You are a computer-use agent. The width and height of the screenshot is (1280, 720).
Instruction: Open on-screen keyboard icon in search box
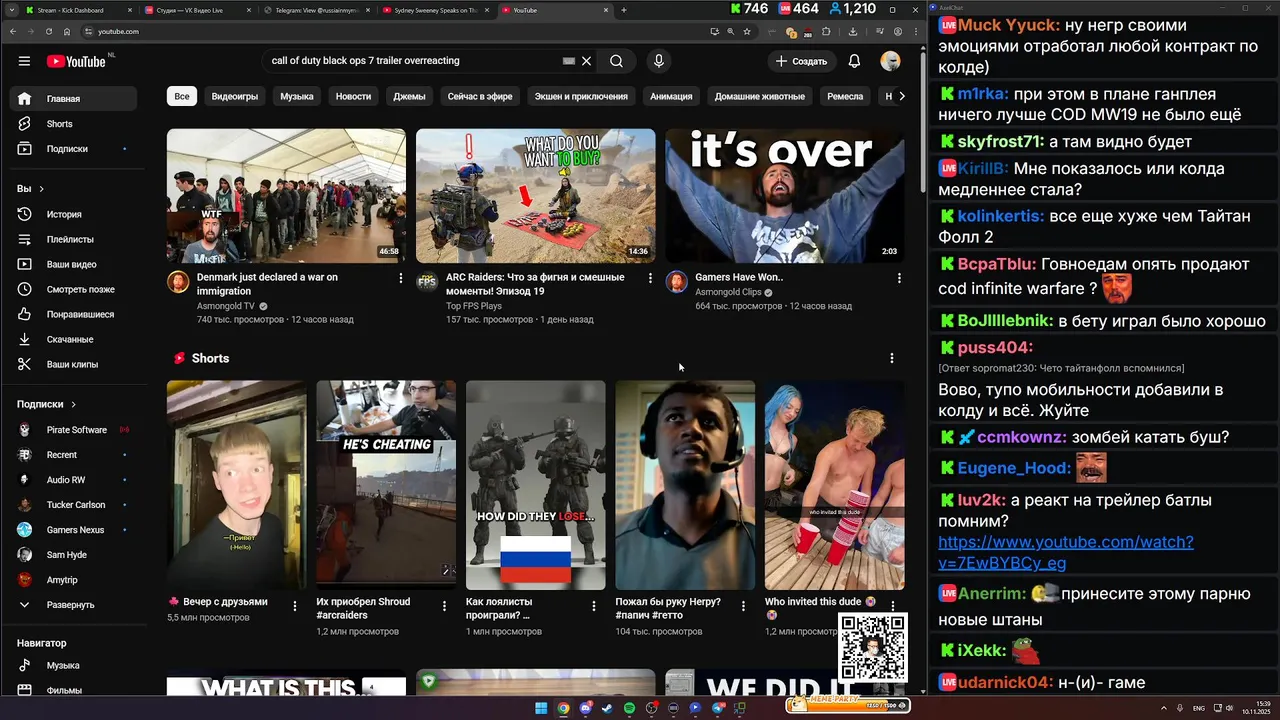(x=568, y=61)
